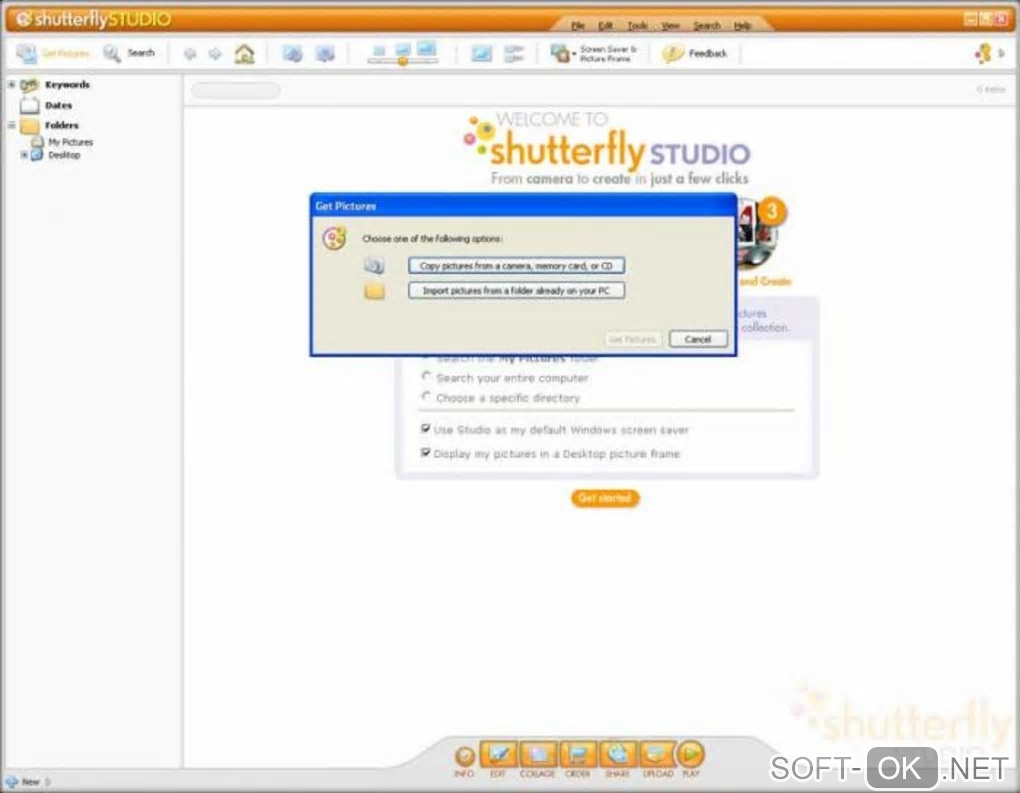Screen dimensions: 1020x793
Task: Open the Help menu
Action: tap(742, 25)
